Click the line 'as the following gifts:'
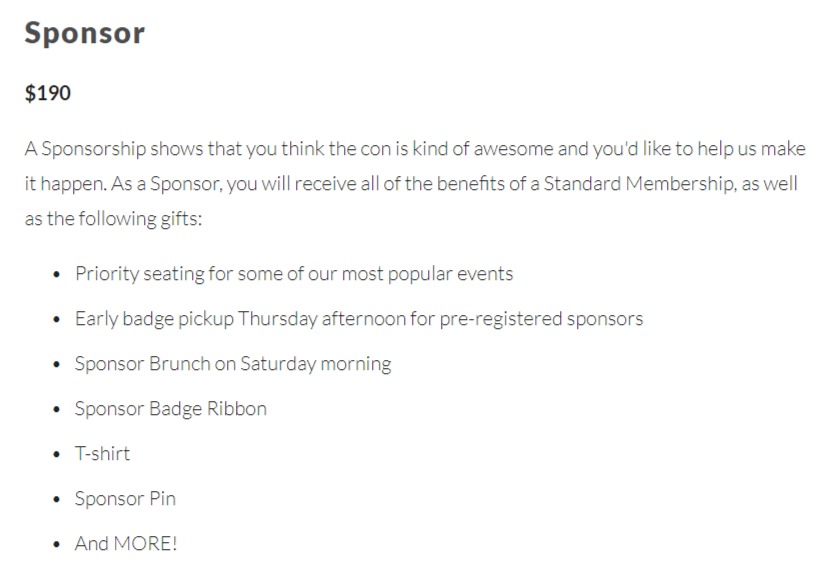Screen dimensions: 833x583 tap(113, 219)
